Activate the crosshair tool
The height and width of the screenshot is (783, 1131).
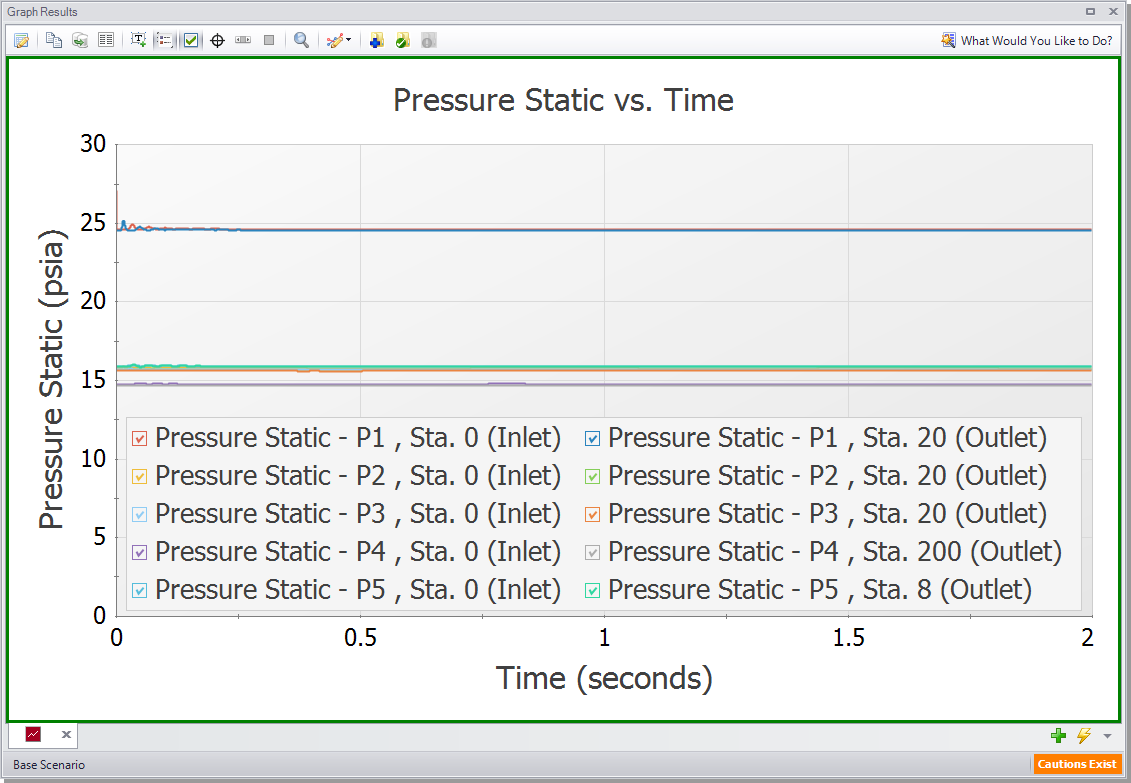click(x=217, y=40)
